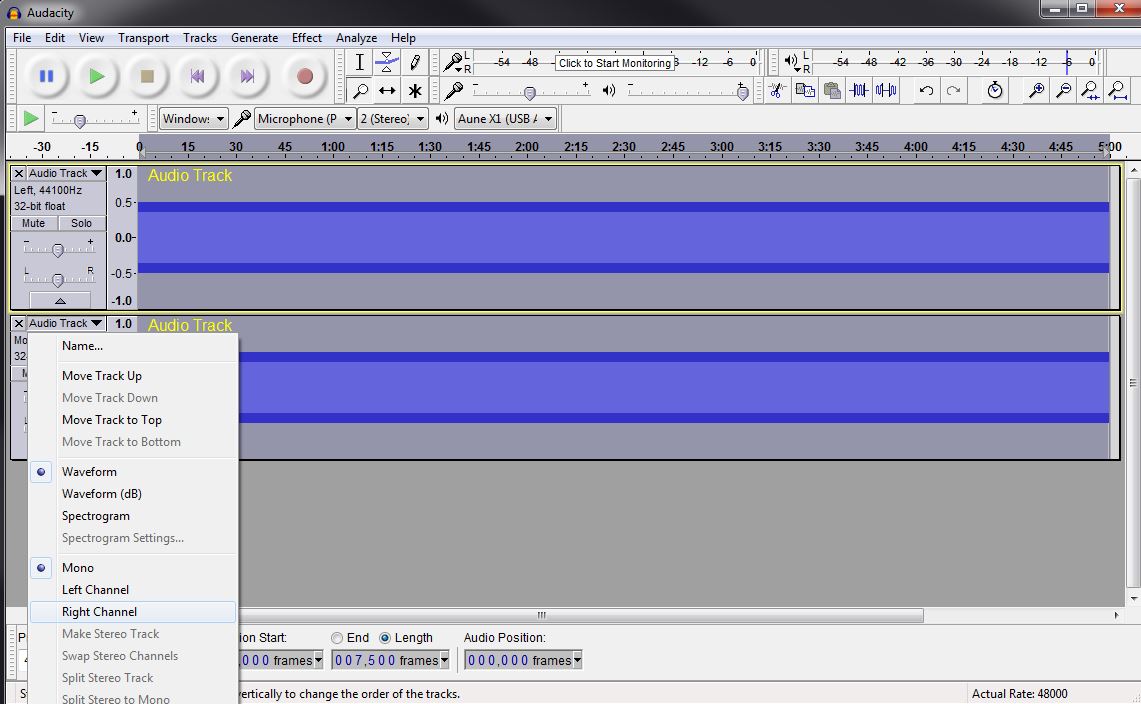Image resolution: width=1141 pixels, height=704 pixels.
Task: Mute the first audio track
Action: tap(34, 223)
